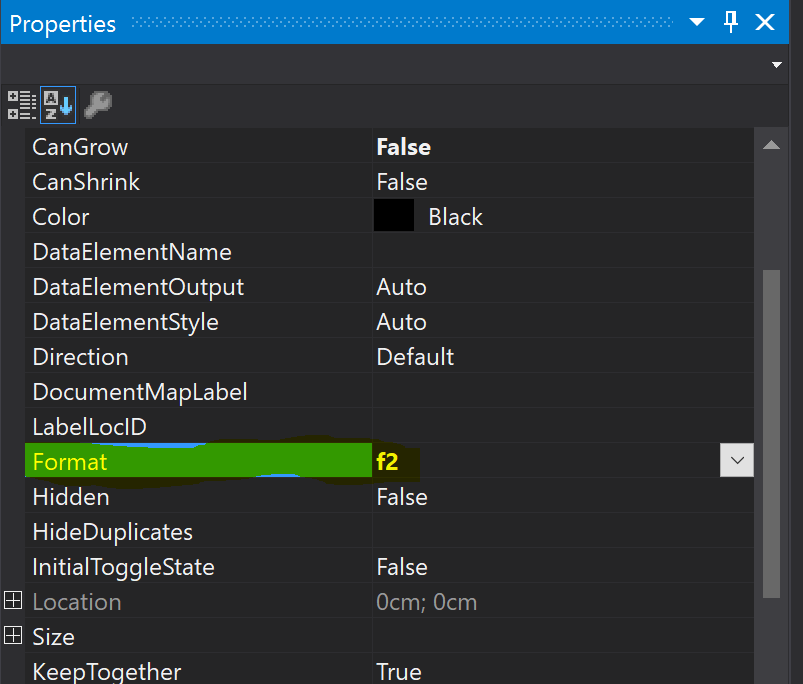The image size is (803, 684).
Task: Expand the Size property
Action: click(x=13, y=636)
